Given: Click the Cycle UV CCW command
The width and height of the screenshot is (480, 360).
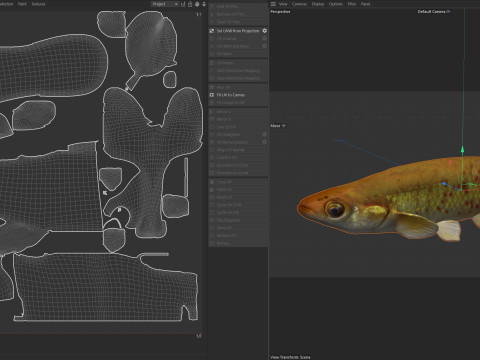Looking at the screenshot, I should (x=238, y=205).
